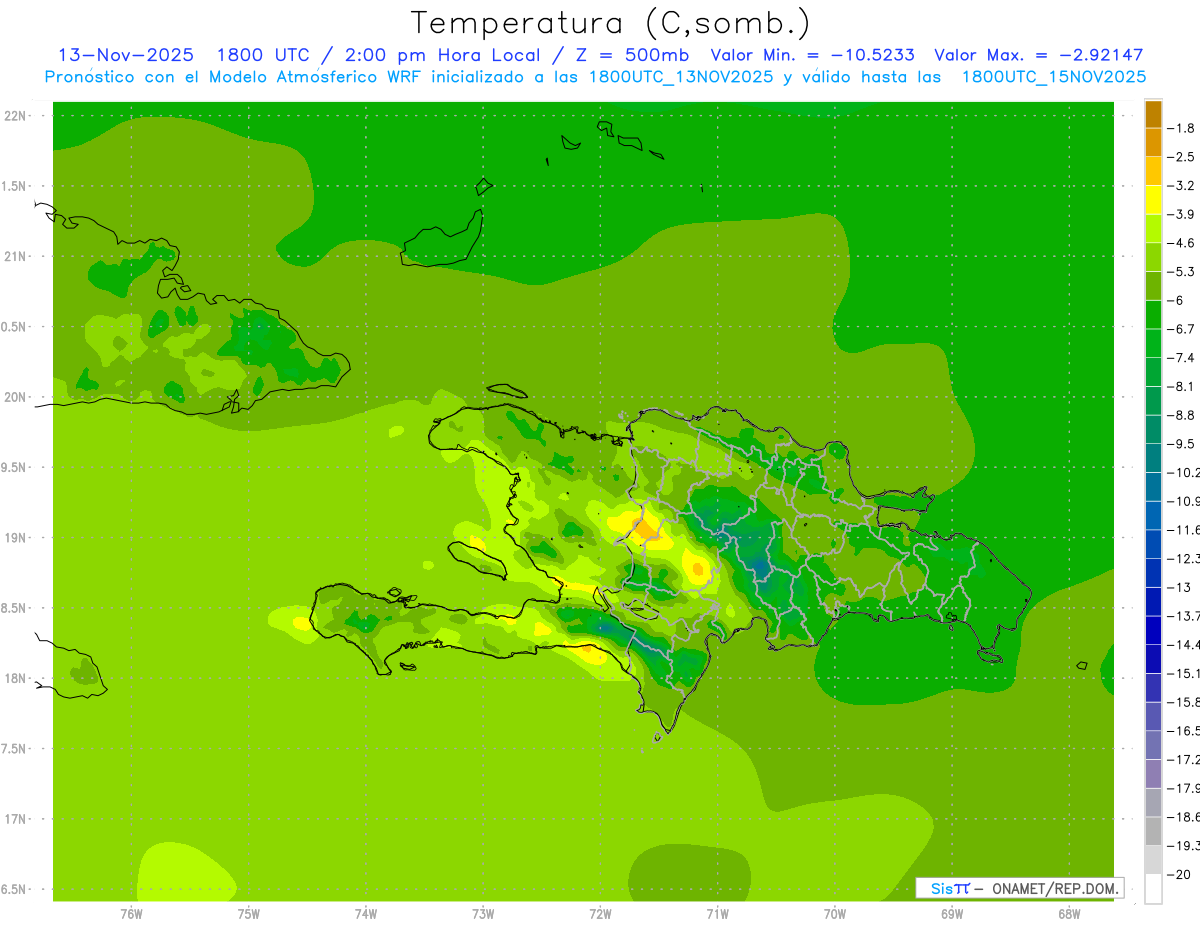Click "Valor Max. = -2.92147"

click(1039, 55)
